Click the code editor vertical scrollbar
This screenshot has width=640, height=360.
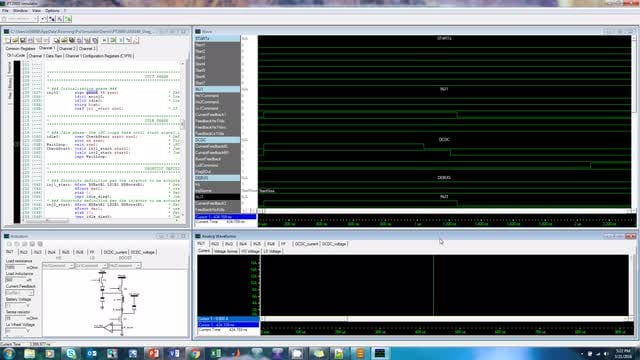[182, 139]
